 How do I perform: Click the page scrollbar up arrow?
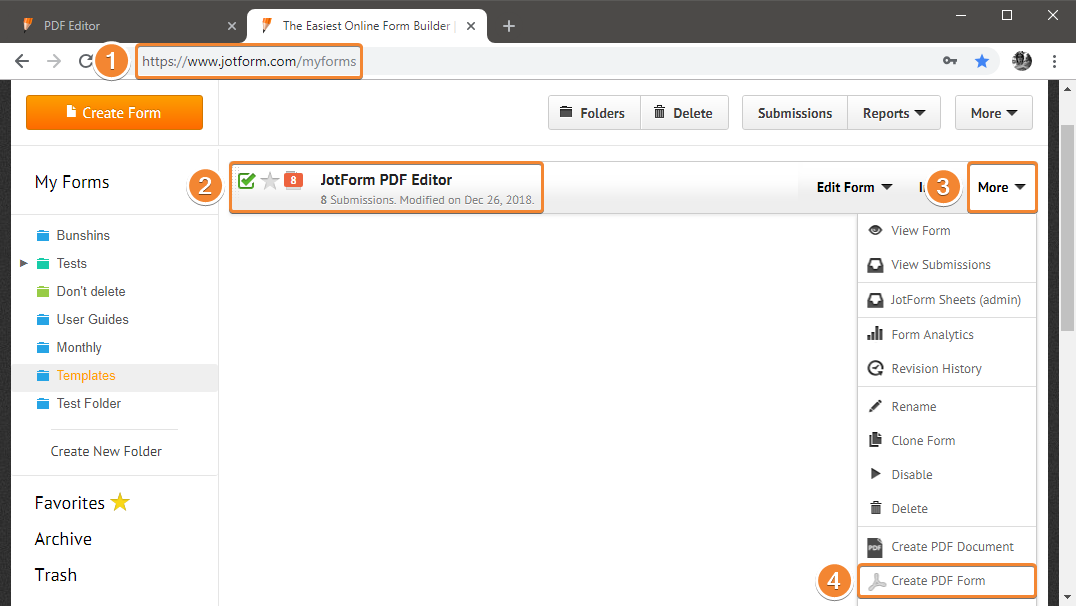click(1067, 89)
